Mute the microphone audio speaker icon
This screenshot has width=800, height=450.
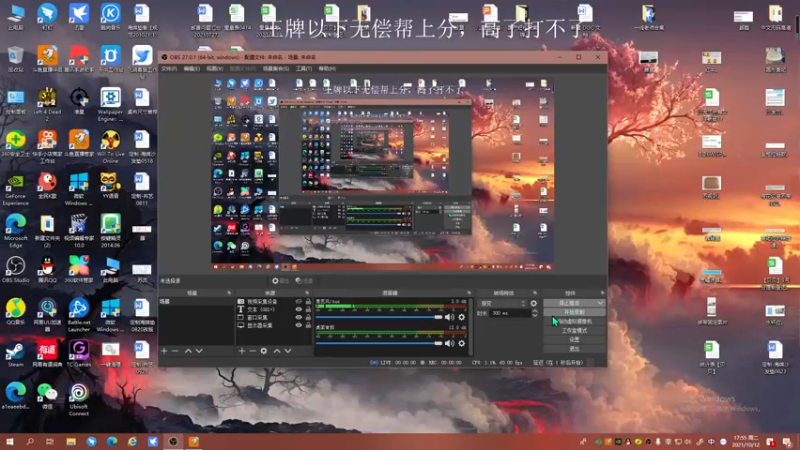(449, 317)
